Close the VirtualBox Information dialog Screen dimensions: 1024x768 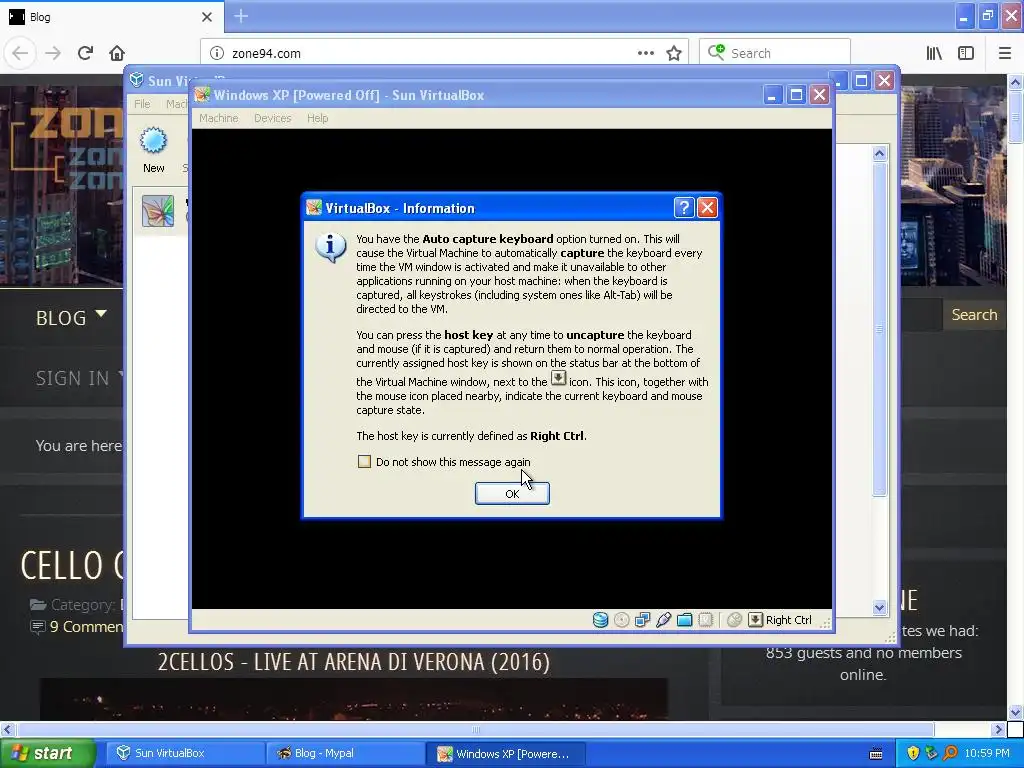pos(707,208)
